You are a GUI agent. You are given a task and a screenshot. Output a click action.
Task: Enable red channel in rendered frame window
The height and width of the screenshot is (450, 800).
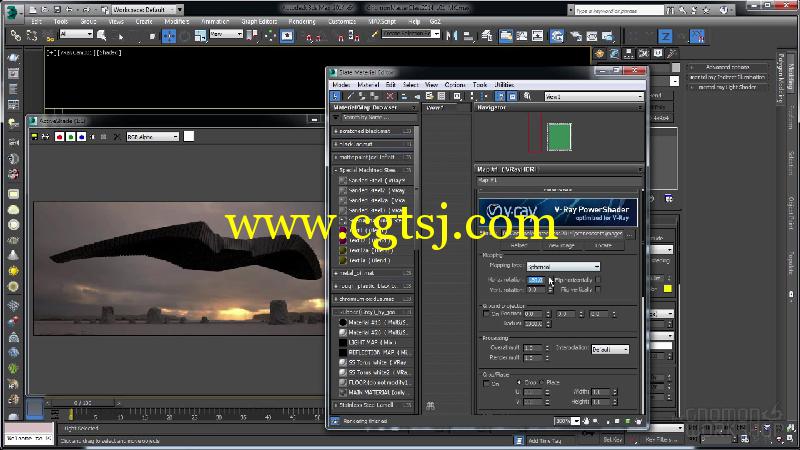tap(59, 137)
